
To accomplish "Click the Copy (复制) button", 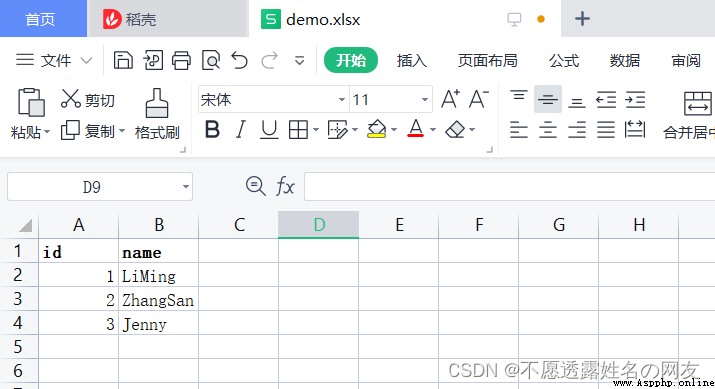I will pos(89,131).
